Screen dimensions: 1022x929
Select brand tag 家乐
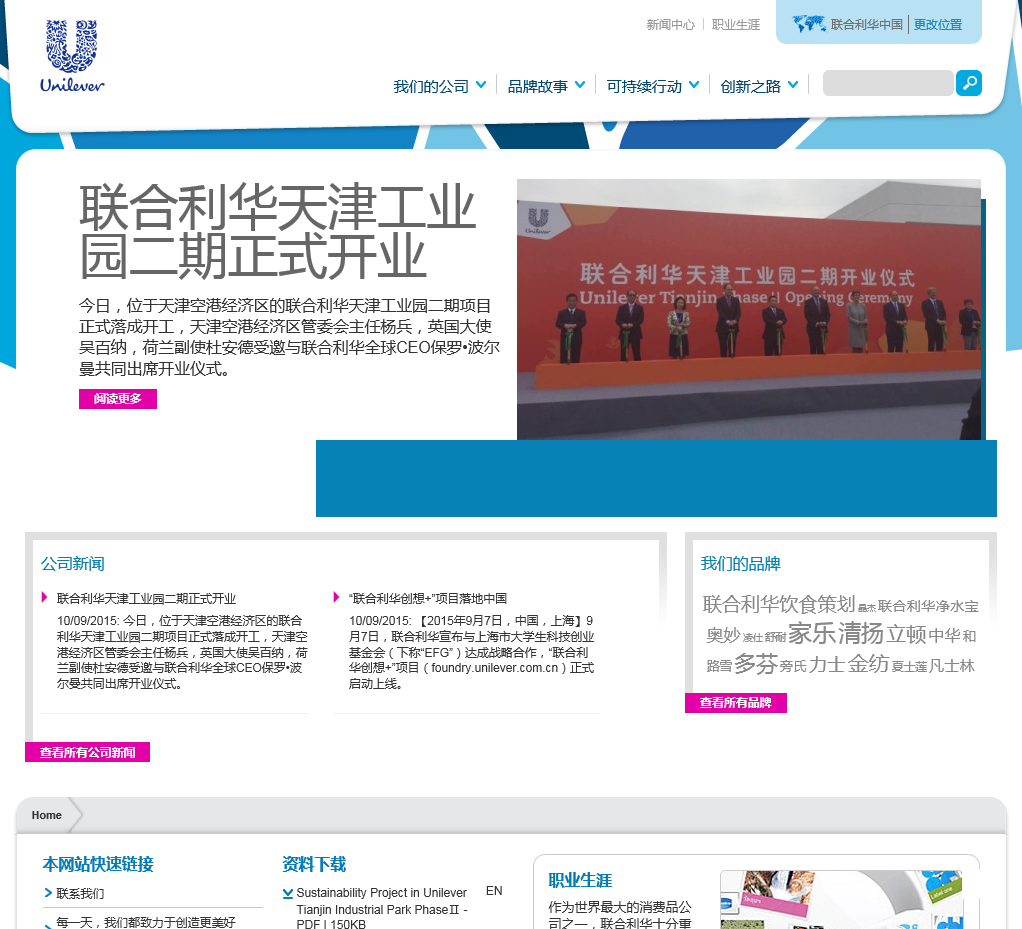click(812, 633)
